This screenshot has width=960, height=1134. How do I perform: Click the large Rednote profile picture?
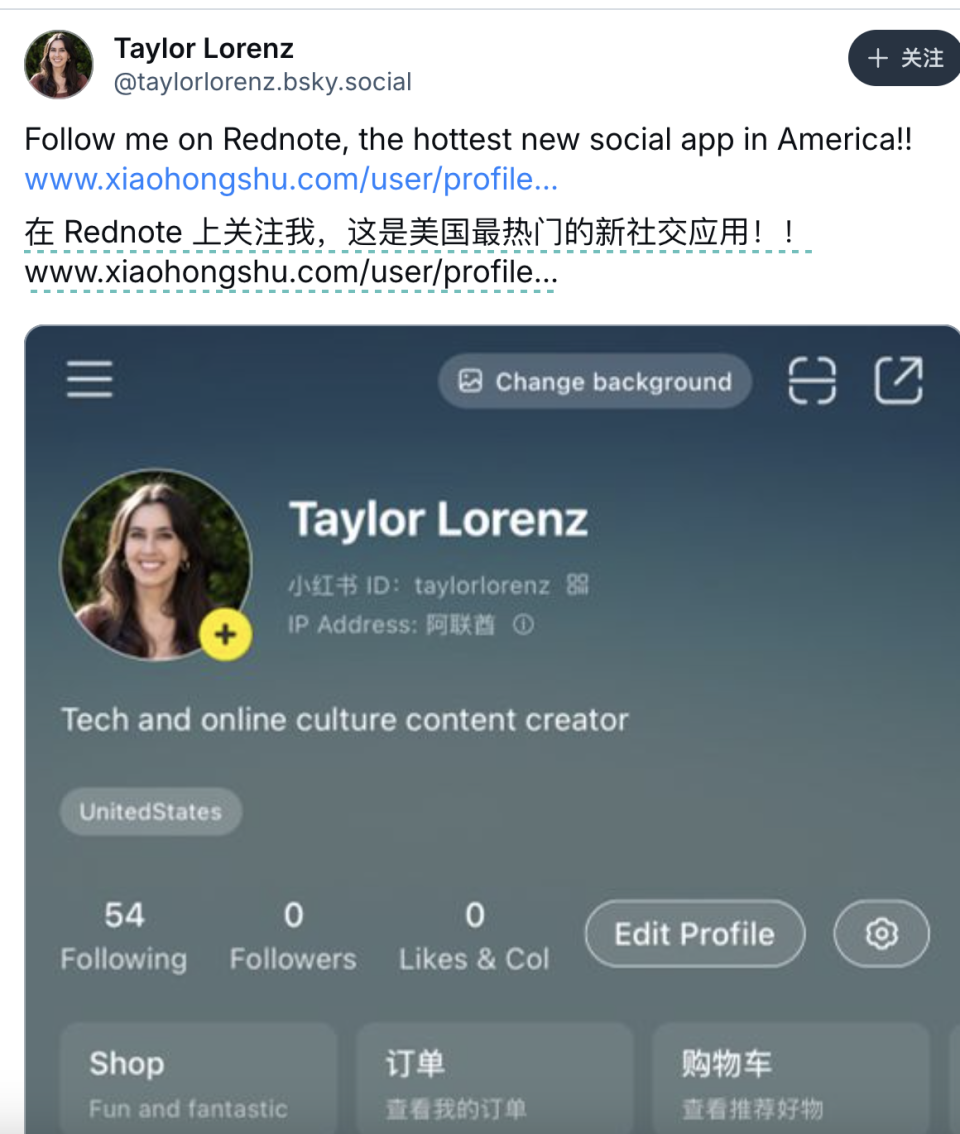tap(155, 563)
